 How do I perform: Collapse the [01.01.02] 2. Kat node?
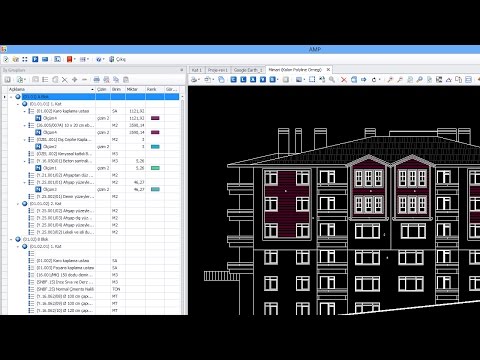point(18,204)
